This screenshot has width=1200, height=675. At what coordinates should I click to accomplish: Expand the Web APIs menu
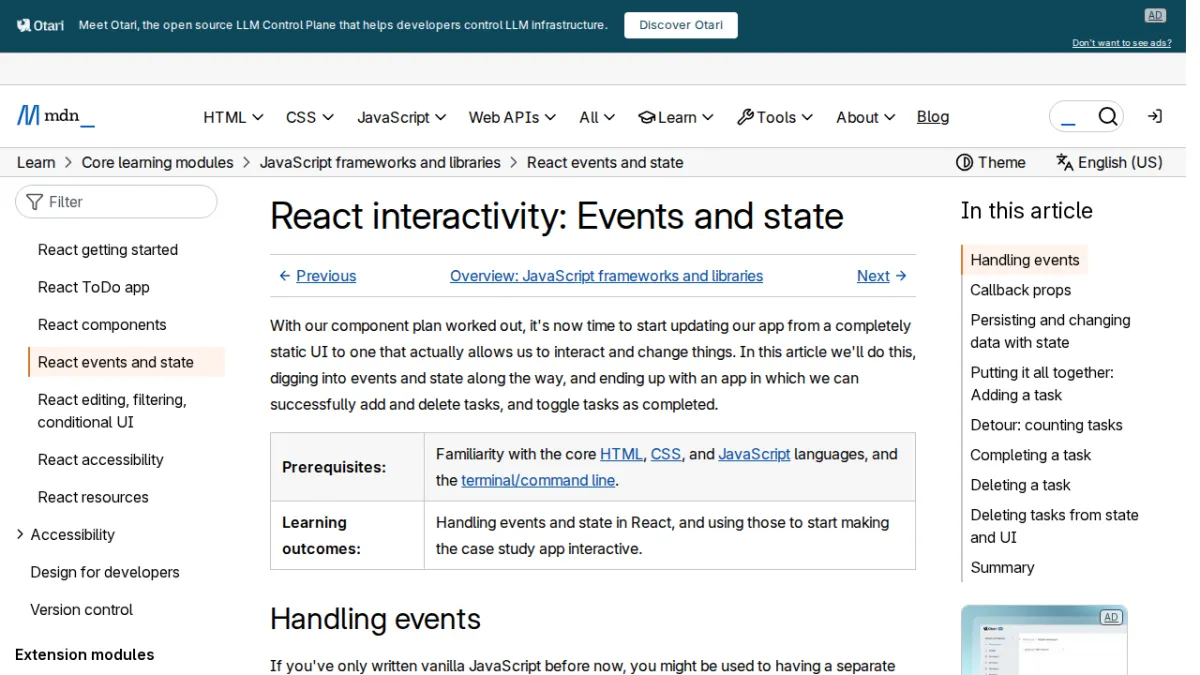tap(512, 117)
